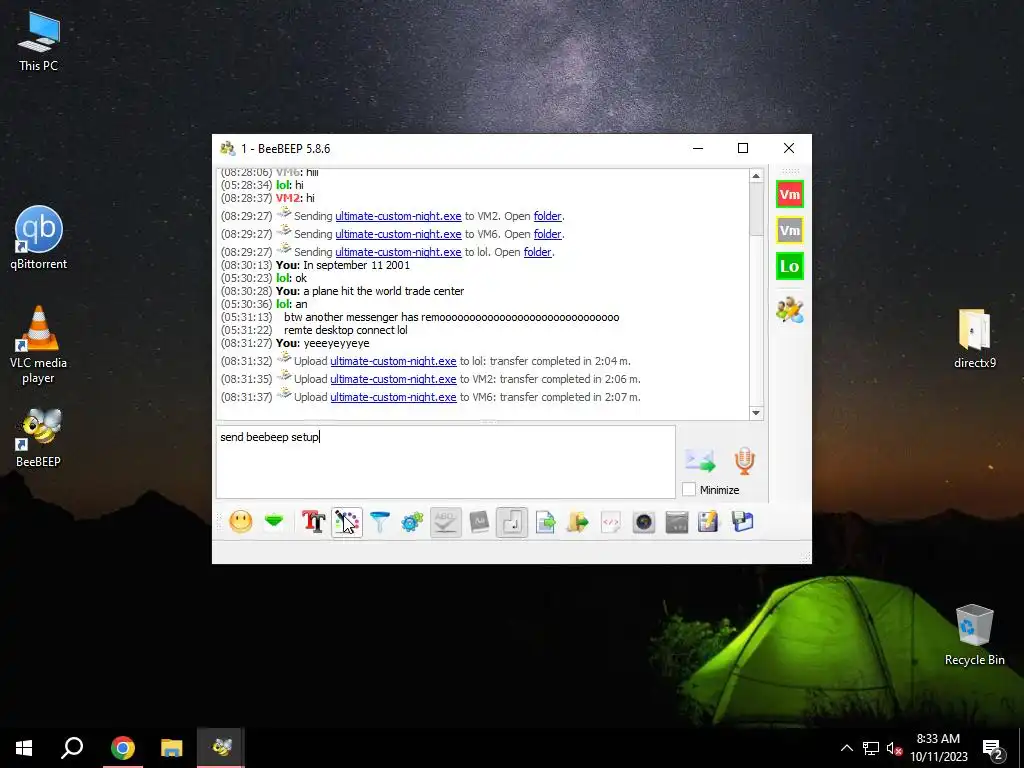Open folder link in VM2 sending line

click(547, 216)
